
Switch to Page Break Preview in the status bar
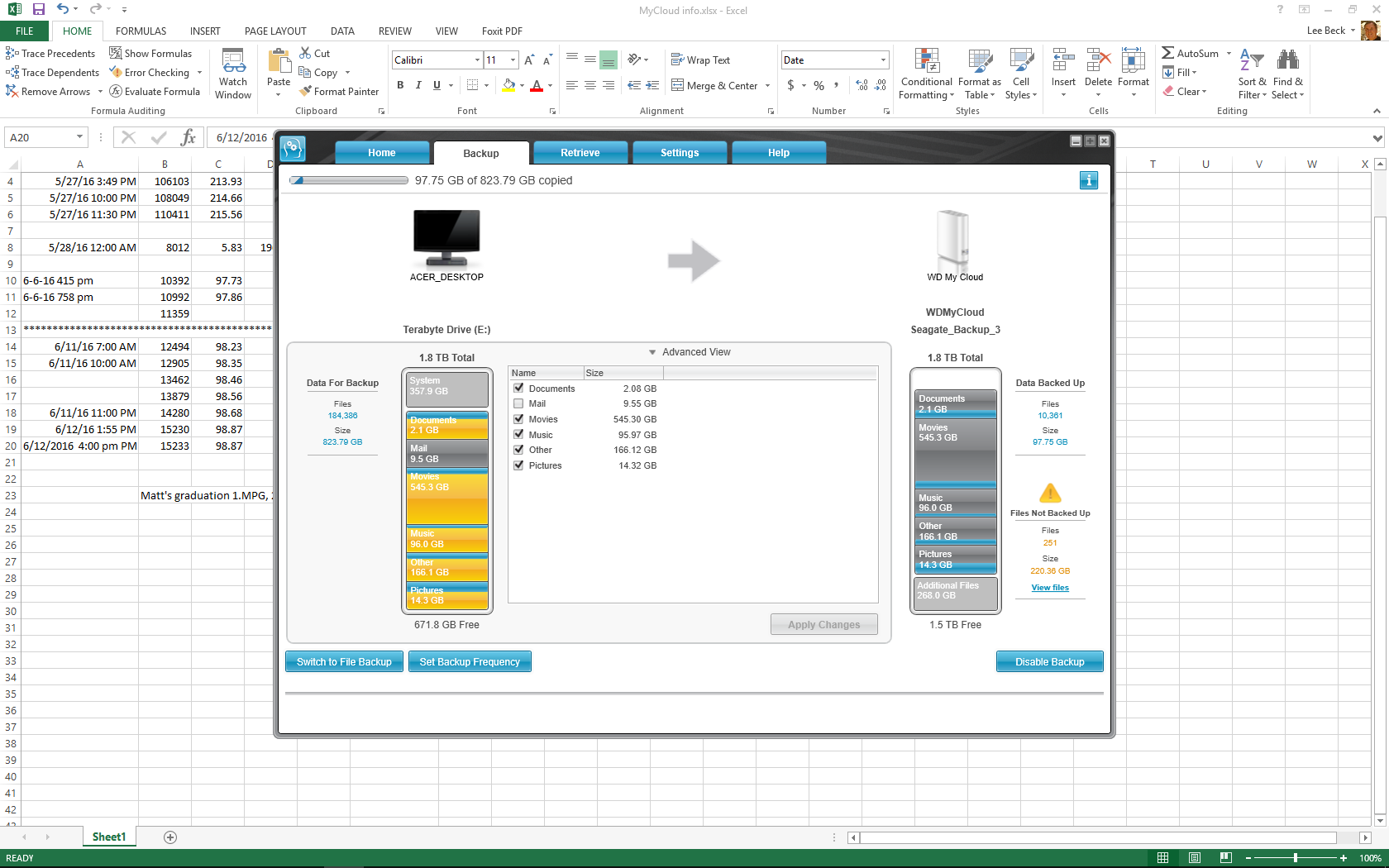pyautogui.click(x=1226, y=858)
